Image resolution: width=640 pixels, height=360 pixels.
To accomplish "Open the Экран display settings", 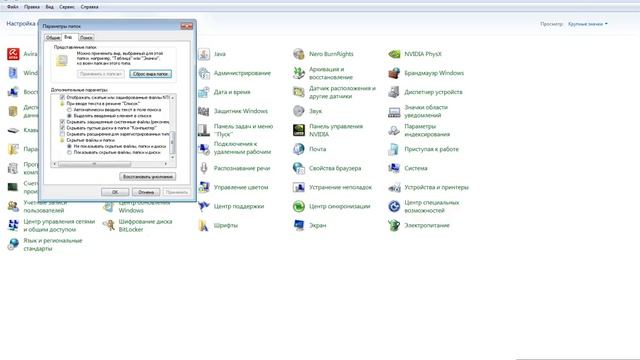I will 310,225.
